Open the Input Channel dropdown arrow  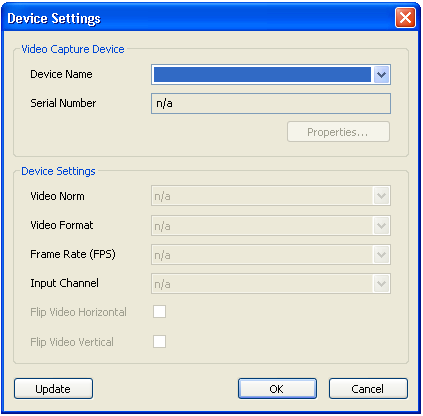381,284
